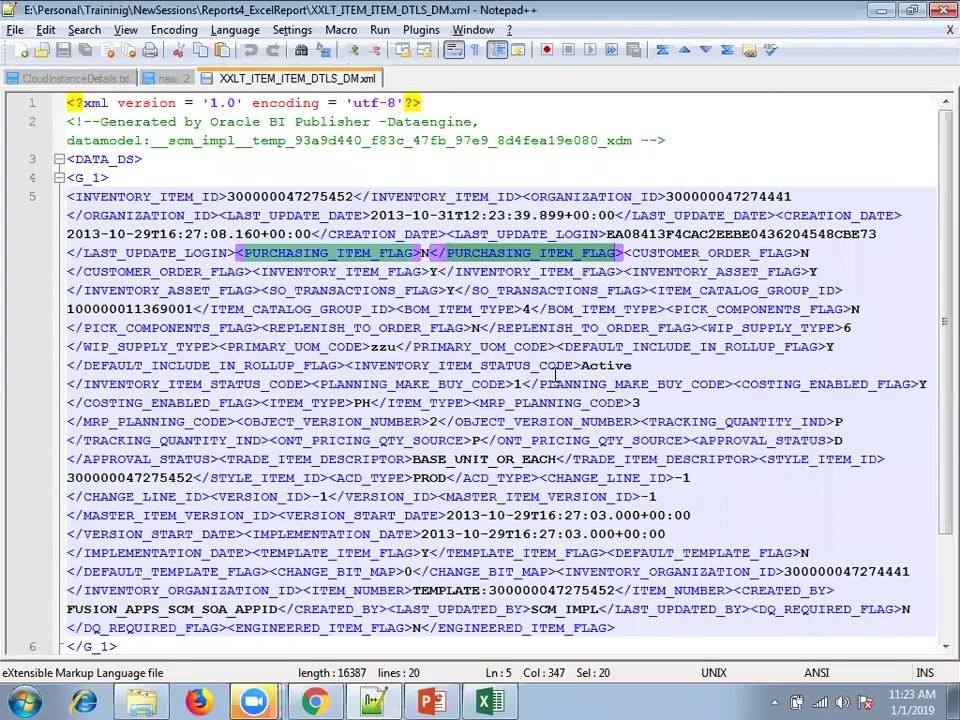Open Firefox from the taskbar

[199, 702]
